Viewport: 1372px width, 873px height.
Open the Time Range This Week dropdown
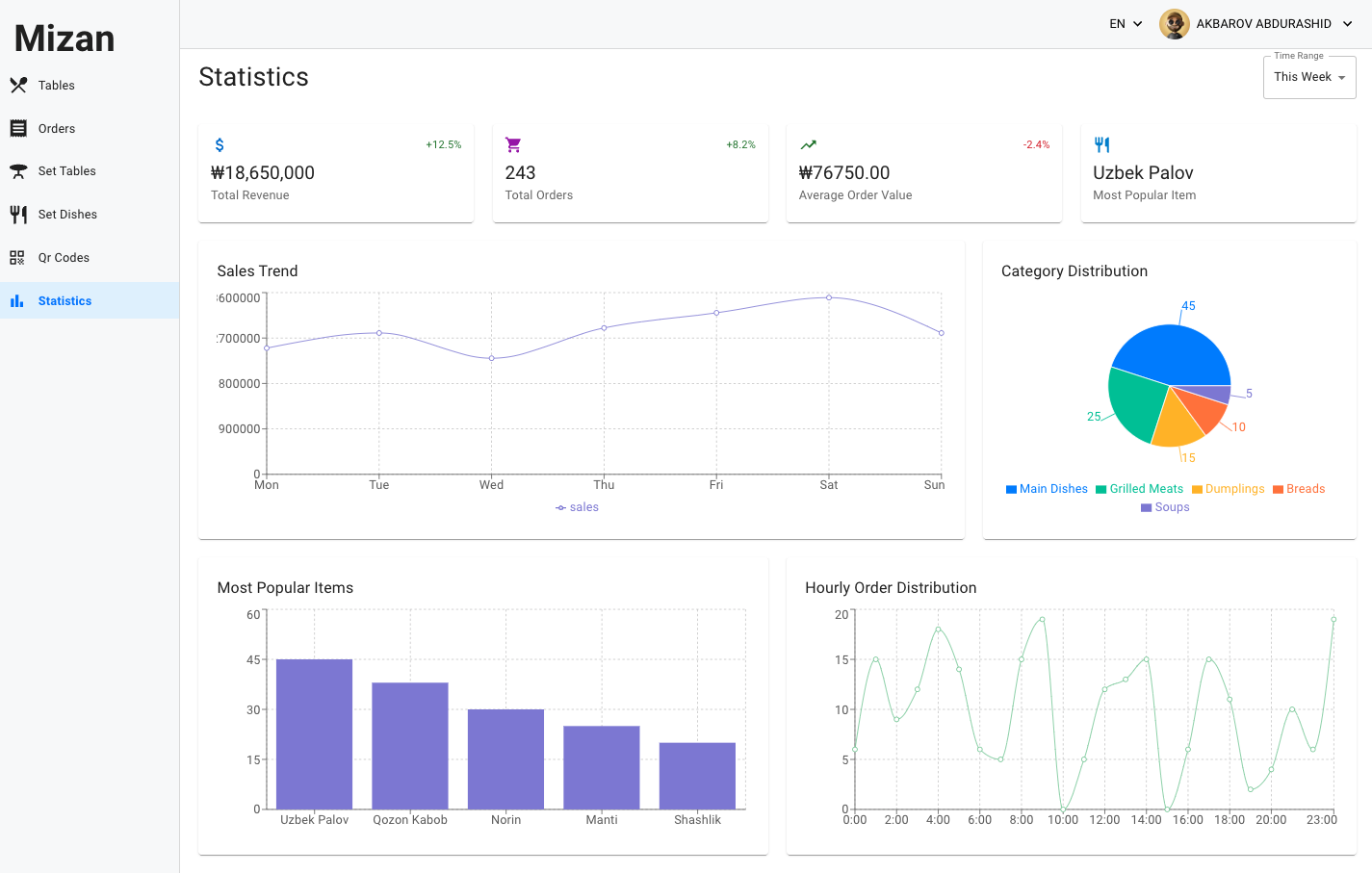click(x=1308, y=77)
